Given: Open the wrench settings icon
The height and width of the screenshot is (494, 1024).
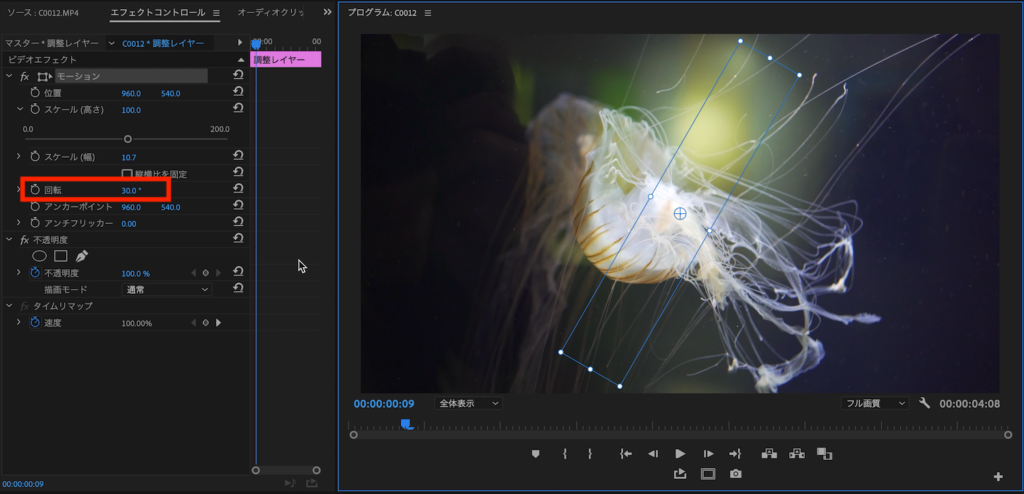Looking at the screenshot, I should coord(924,403).
